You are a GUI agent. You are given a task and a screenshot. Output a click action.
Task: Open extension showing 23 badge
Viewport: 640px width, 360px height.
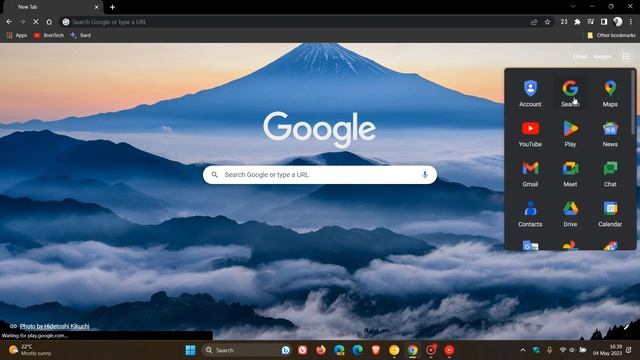(x=564, y=22)
